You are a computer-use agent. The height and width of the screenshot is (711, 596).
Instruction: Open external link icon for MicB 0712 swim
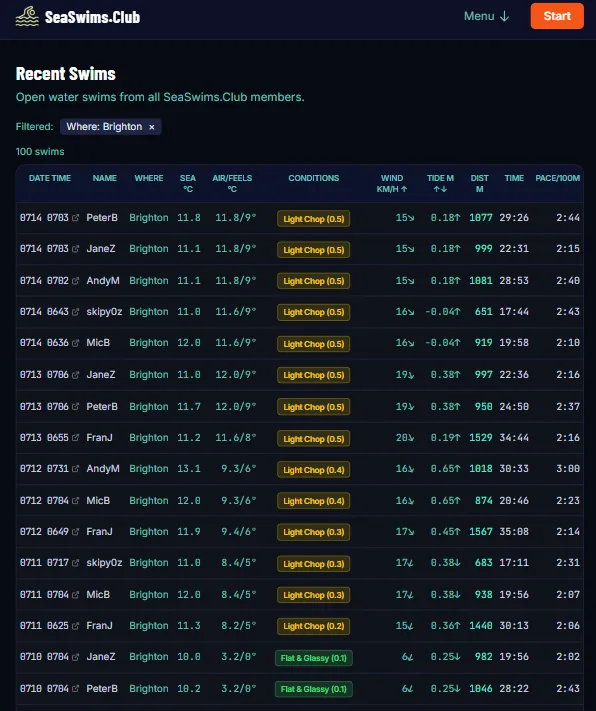tap(75, 500)
